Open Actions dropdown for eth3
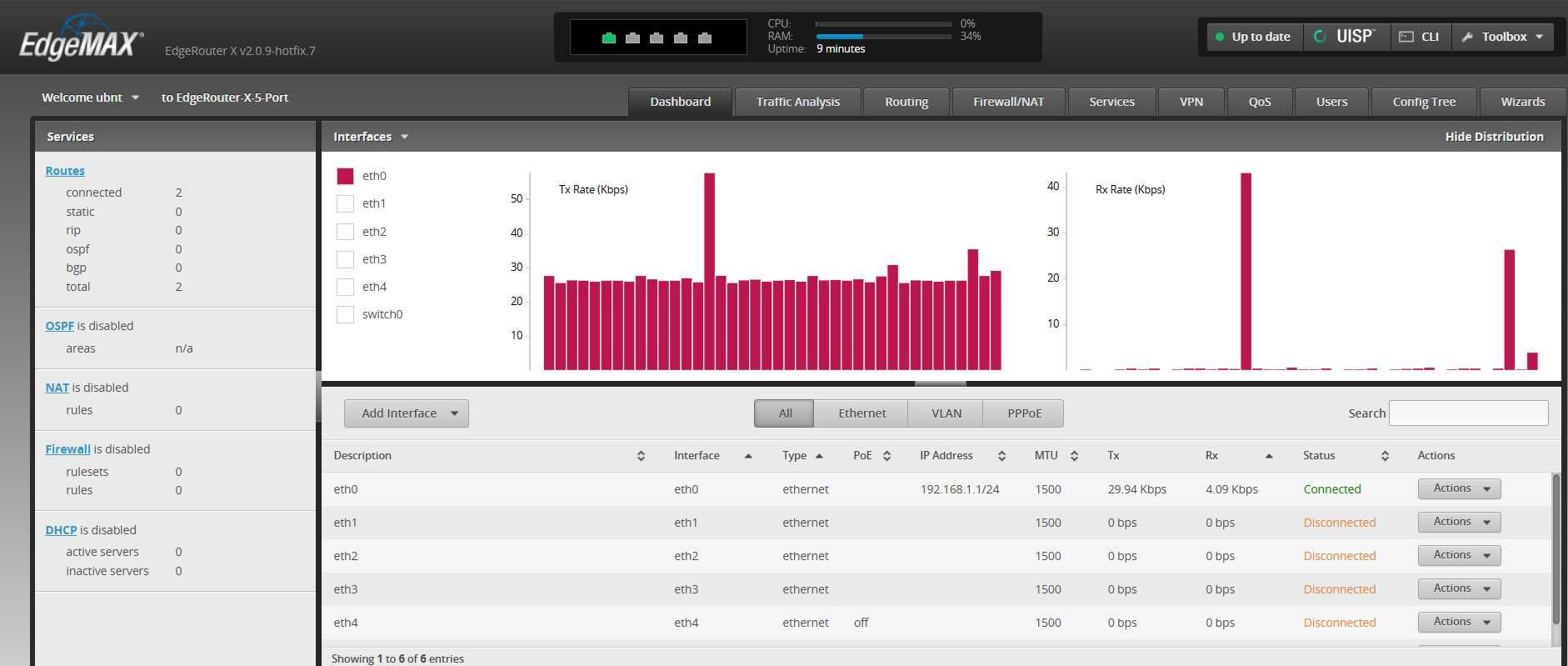The image size is (1568, 666). [1459, 589]
